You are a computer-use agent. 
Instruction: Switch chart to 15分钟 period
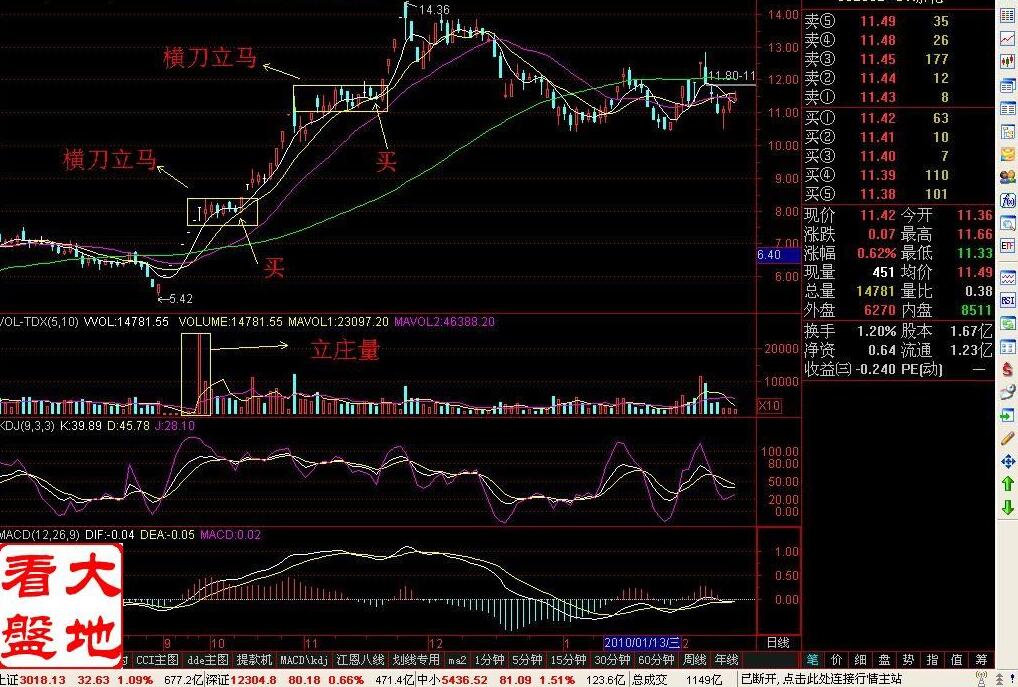[569, 660]
